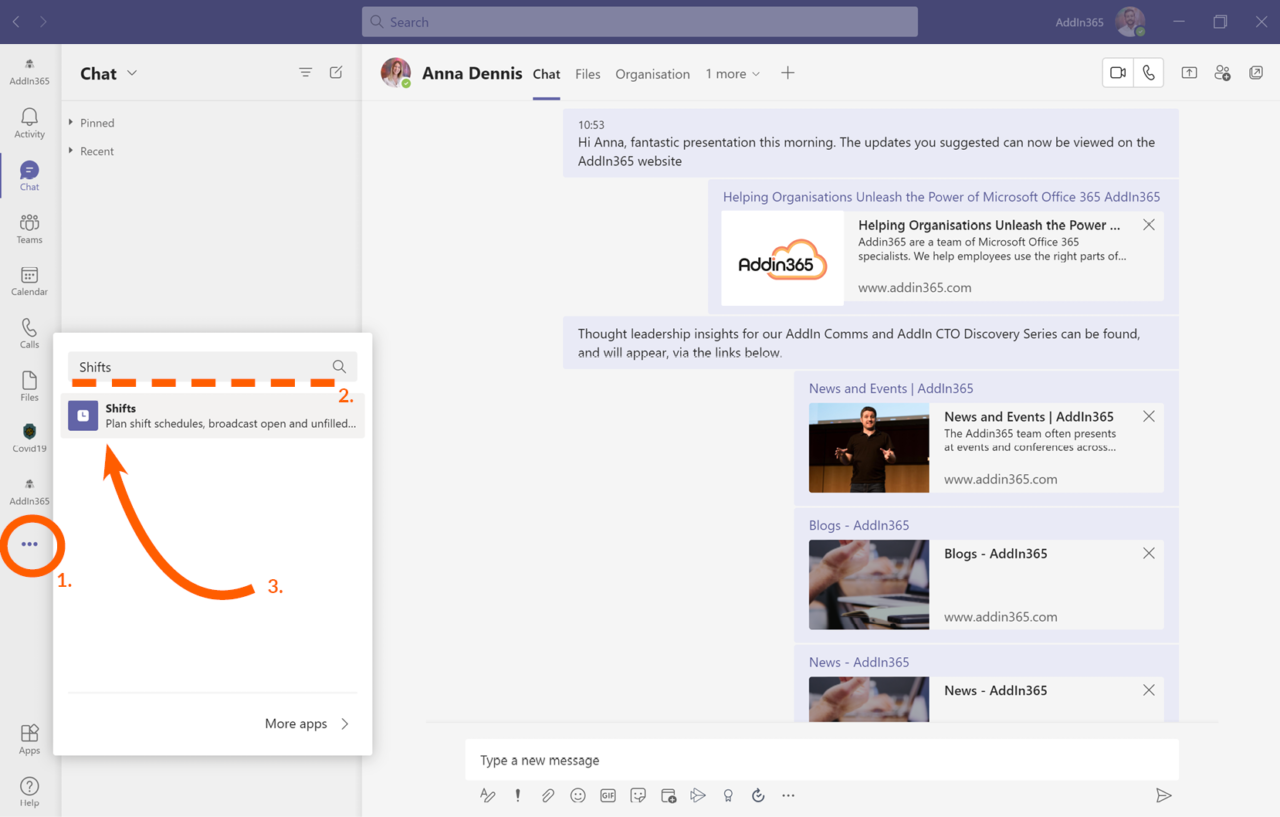
Task: Start a new chat
Action: click(335, 72)
